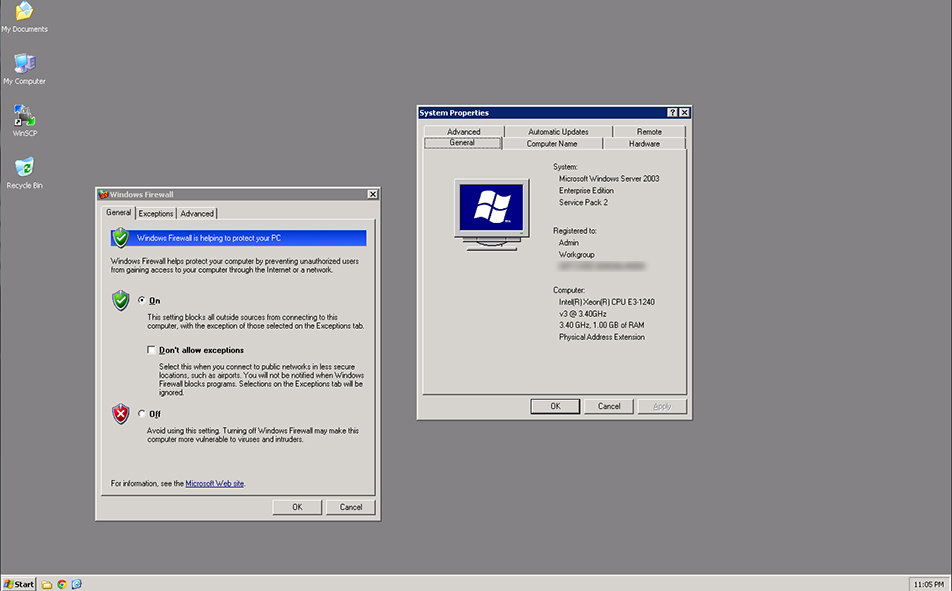This screenshot has width=952, height=591.
Task: Select the On radio button in Windows Firewall
Action: pyautogui.click(x=141, y=300)
